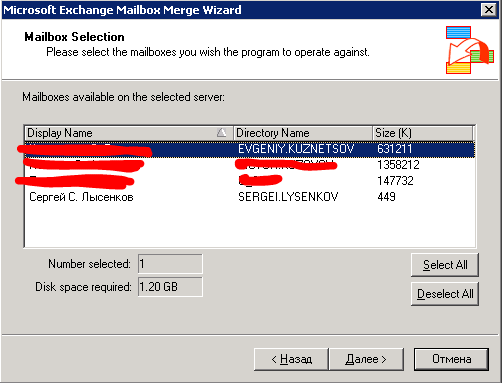Click the mailbox merge wizard logo icon
Screen dimensions: 503x383
(x=469, y=50)
